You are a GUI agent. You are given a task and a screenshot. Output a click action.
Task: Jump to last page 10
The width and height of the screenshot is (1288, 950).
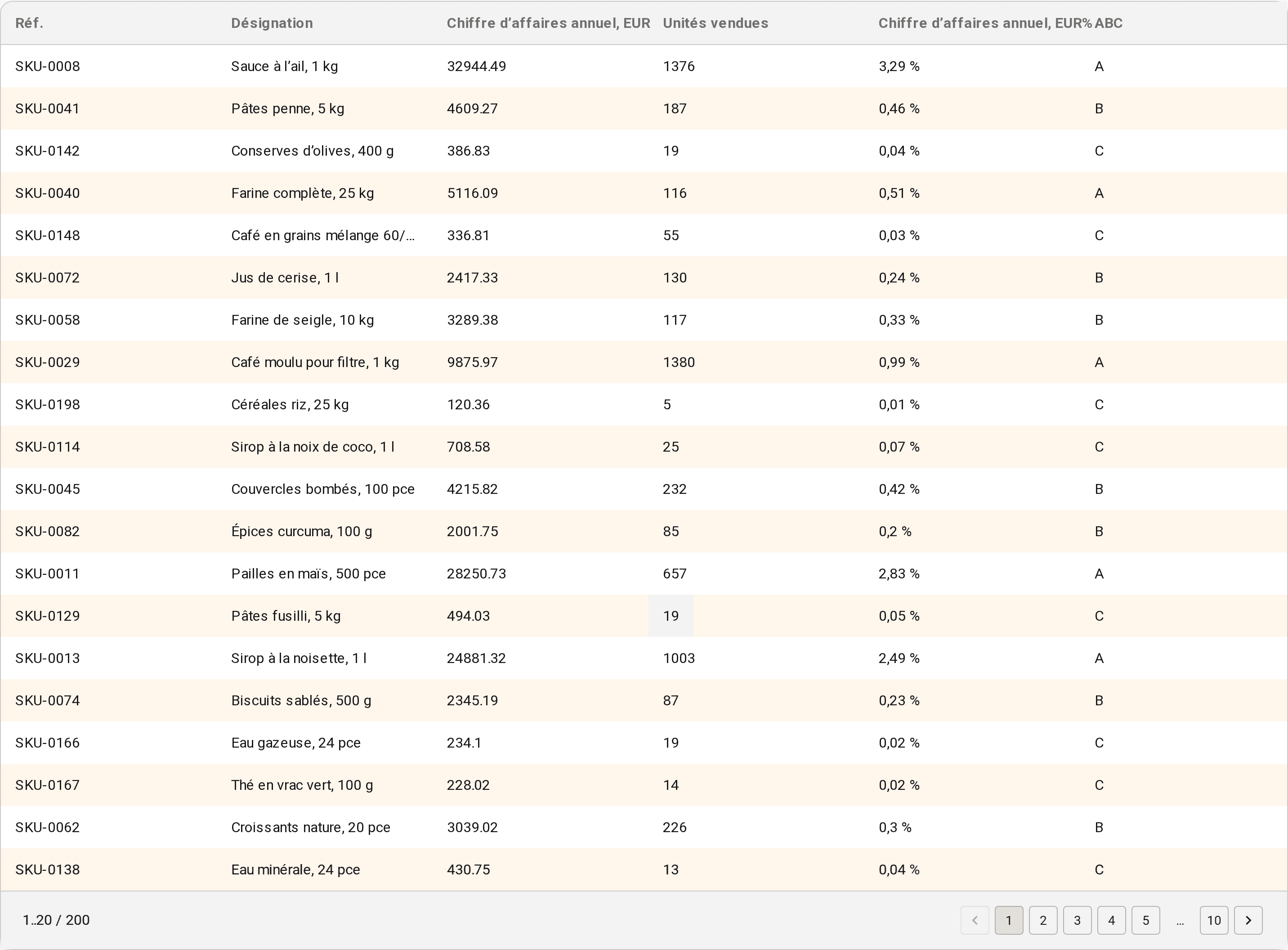1214,921
